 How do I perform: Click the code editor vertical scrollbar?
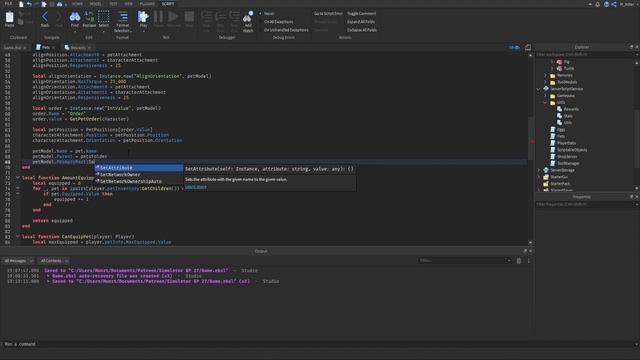530,139
